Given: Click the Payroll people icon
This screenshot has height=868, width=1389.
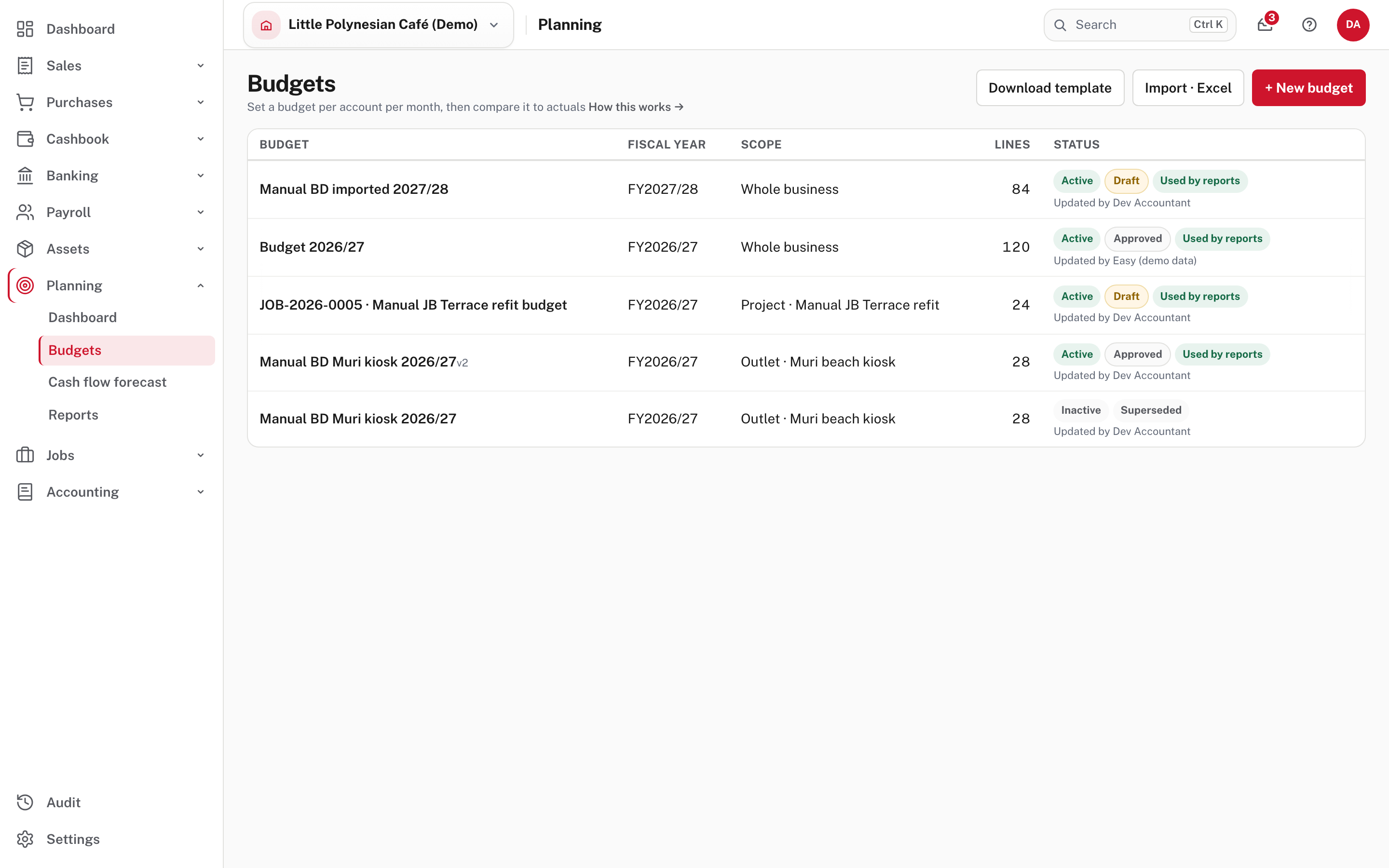Looking at the screenshot, I should click(25, 212).
